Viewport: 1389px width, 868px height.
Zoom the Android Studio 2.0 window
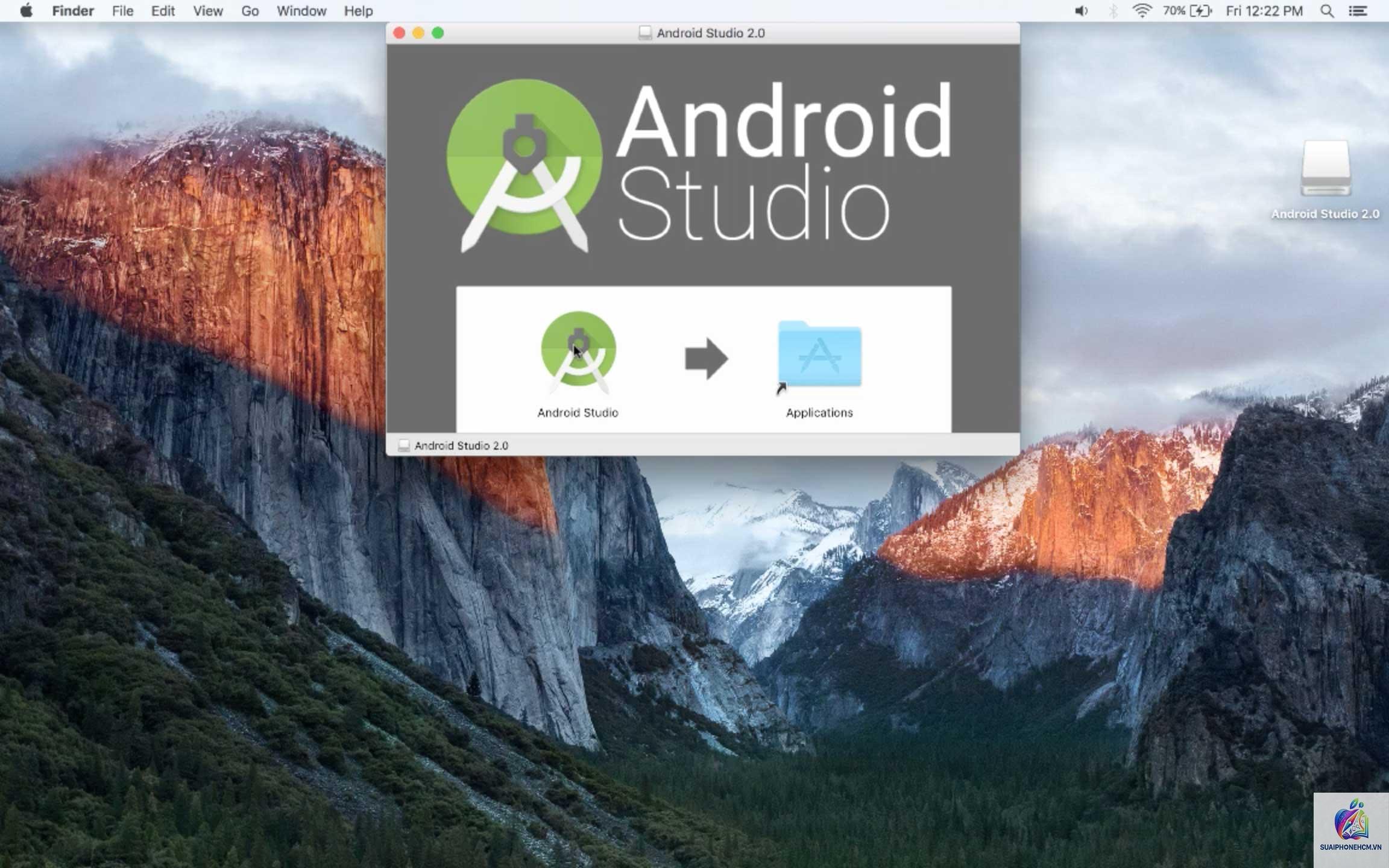[438, 33]
